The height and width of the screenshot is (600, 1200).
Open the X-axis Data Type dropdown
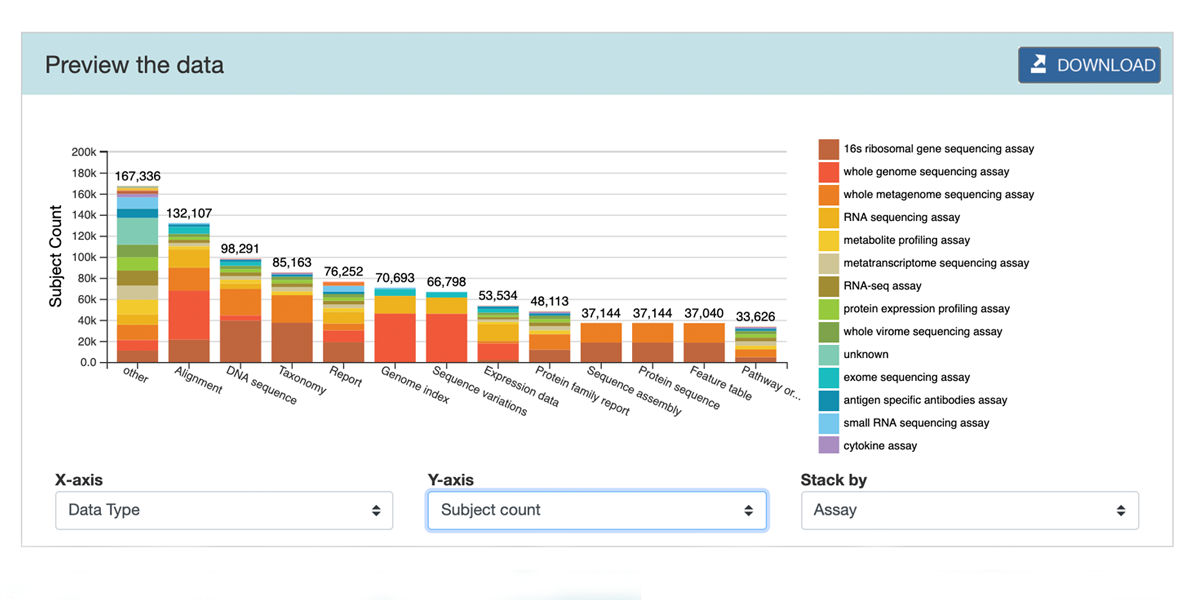pyautogui.click(x=224, y=510)
